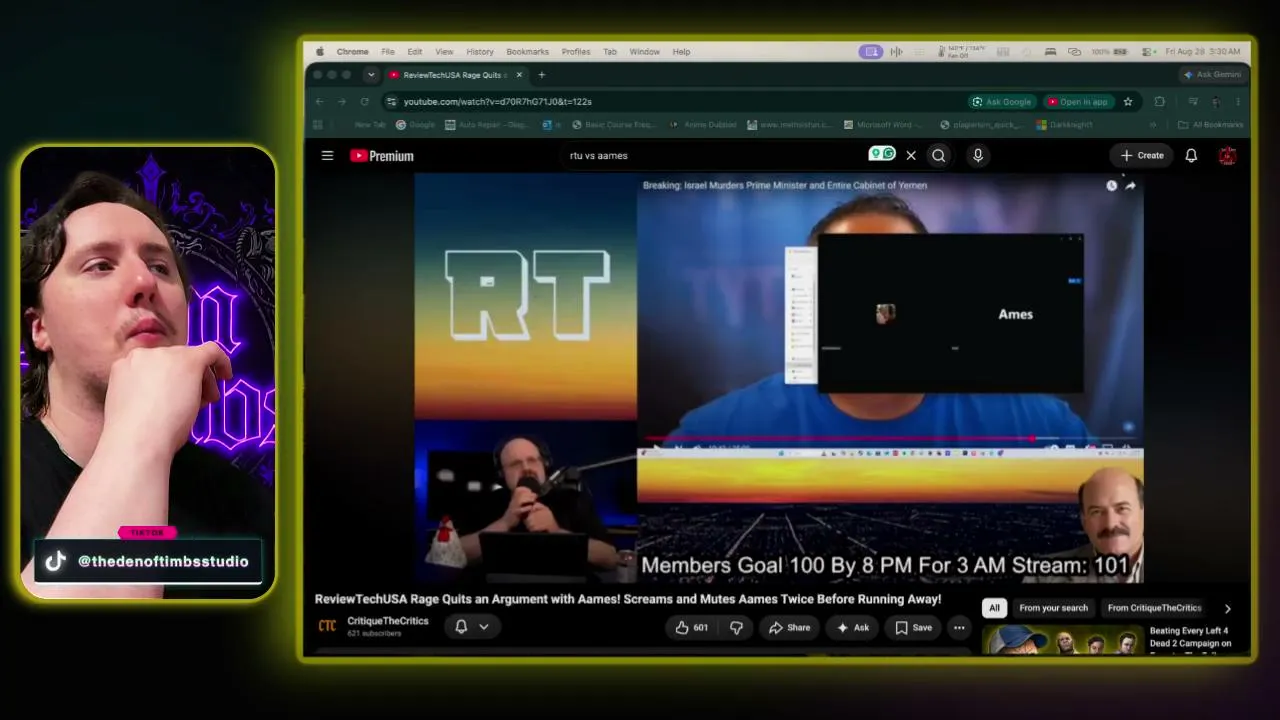Click Ask Gemini in Chrome
This screenshot has height=720, width=1280.
1212,75
